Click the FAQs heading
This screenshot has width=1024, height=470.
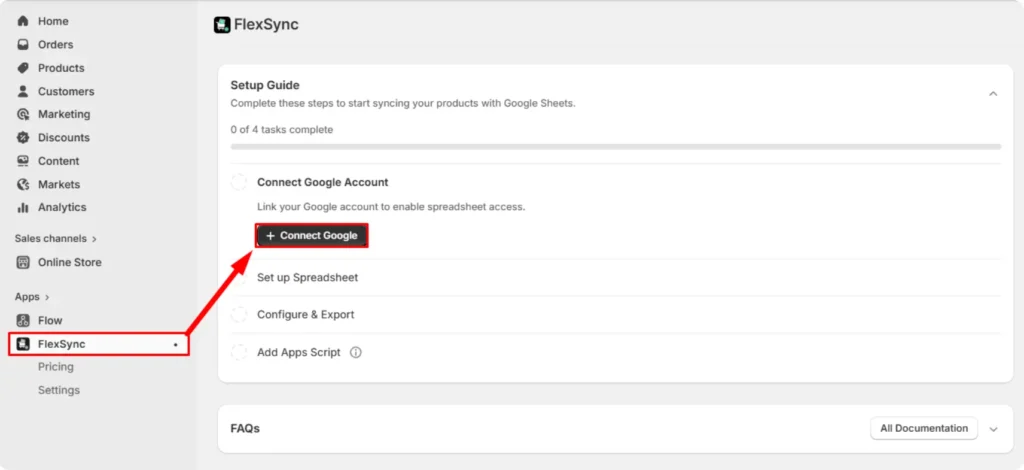coord(245,429)
